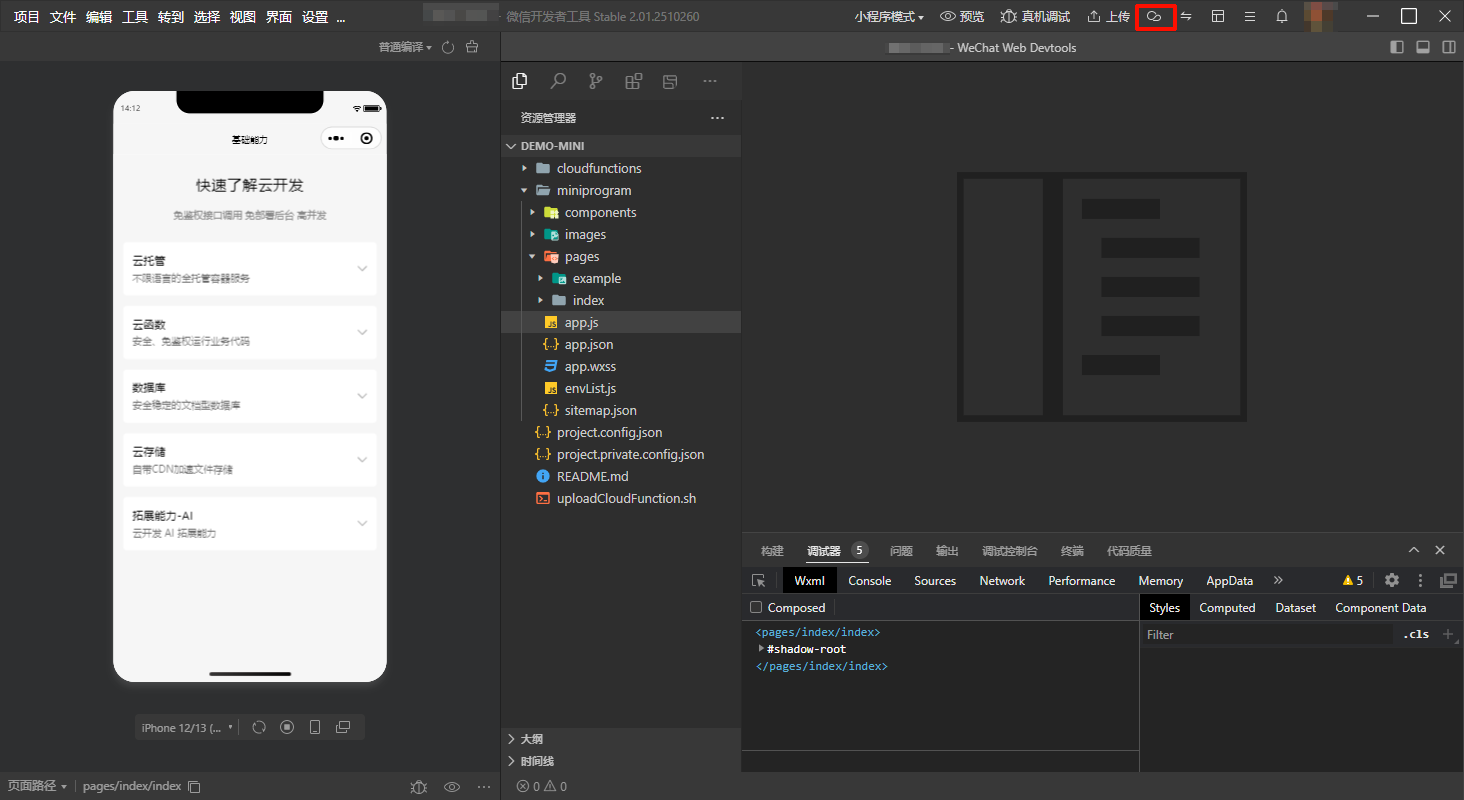This screenshot has width=1464, height=800.
Task: Click the 上传 upload button
Action: 1108,17
